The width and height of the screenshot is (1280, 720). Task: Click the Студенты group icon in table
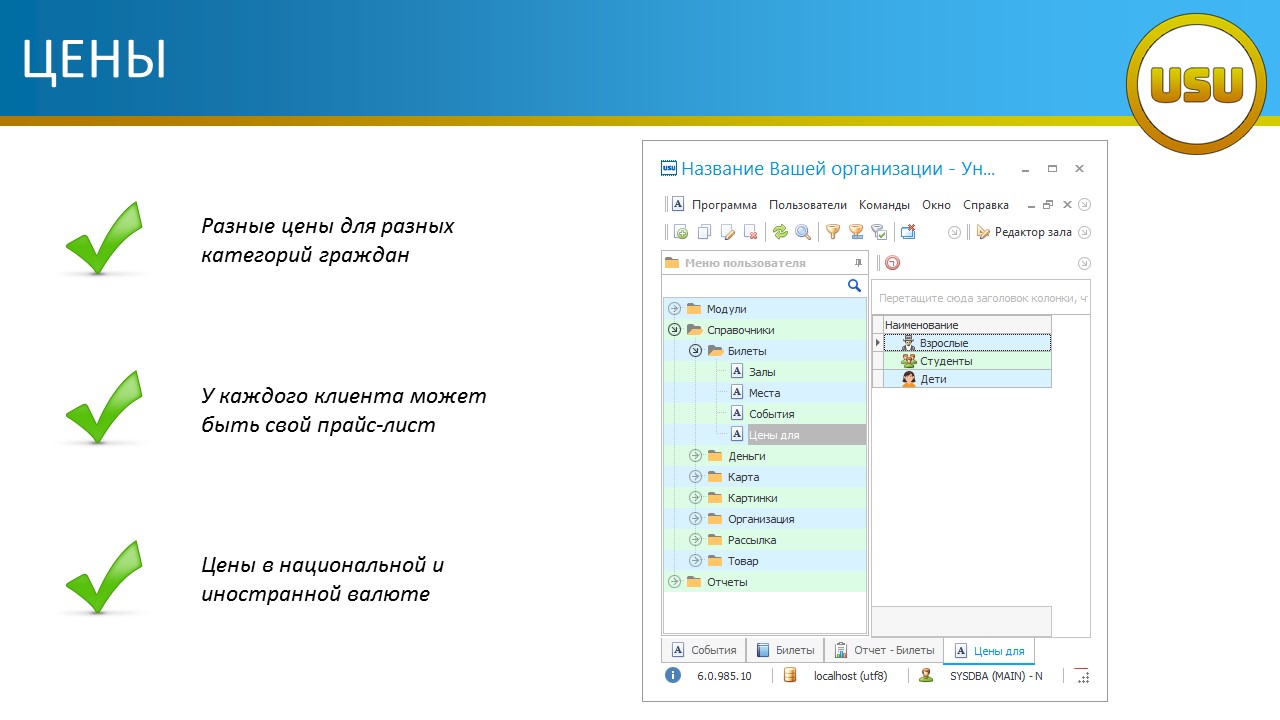coord(908,361)
